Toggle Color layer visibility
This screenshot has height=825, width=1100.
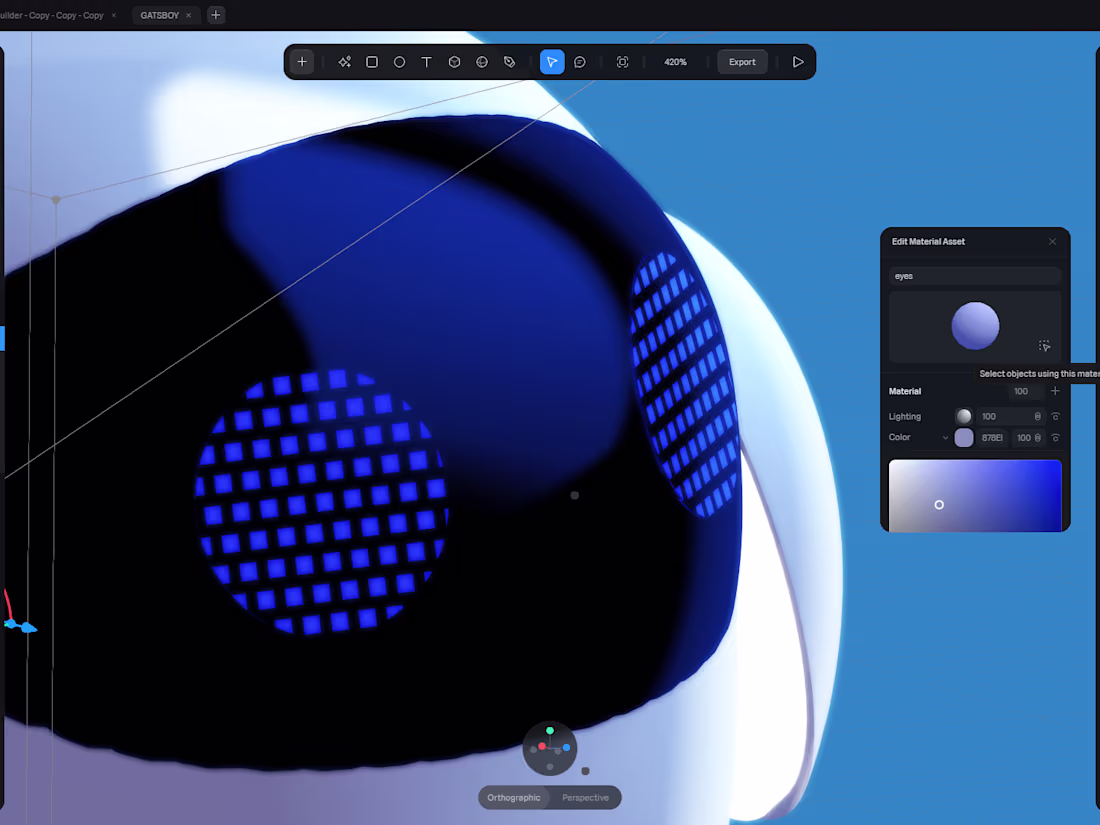(x=1055, y=437)
